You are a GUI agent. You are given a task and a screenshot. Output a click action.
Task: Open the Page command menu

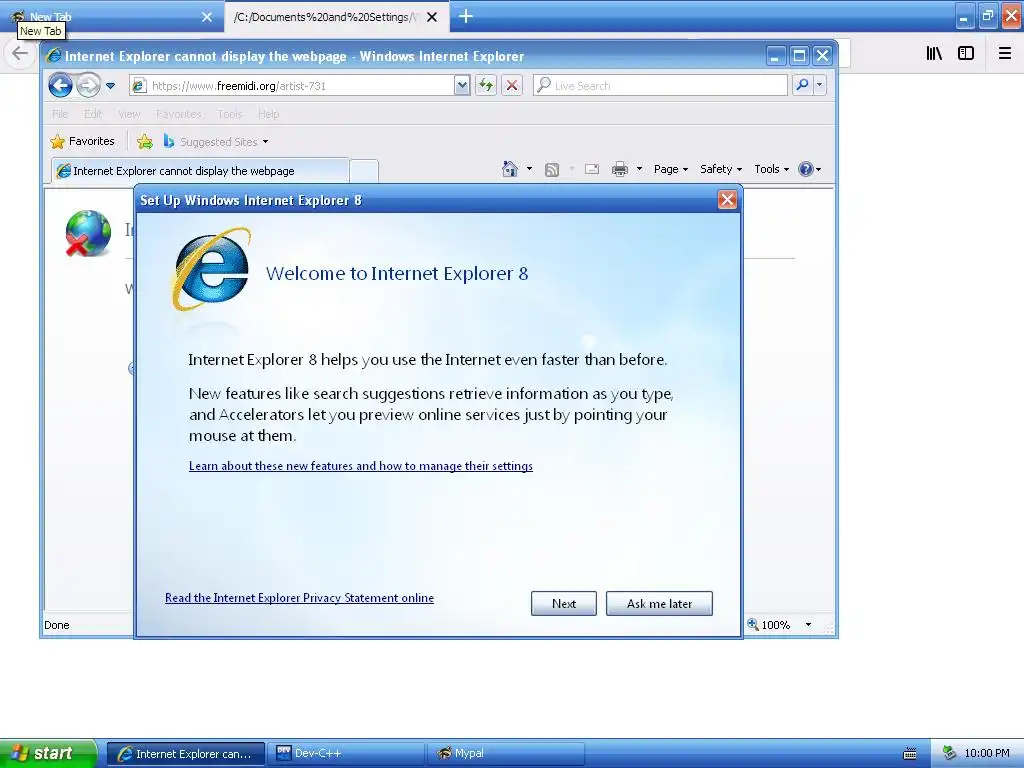click(x=671, y=169)
